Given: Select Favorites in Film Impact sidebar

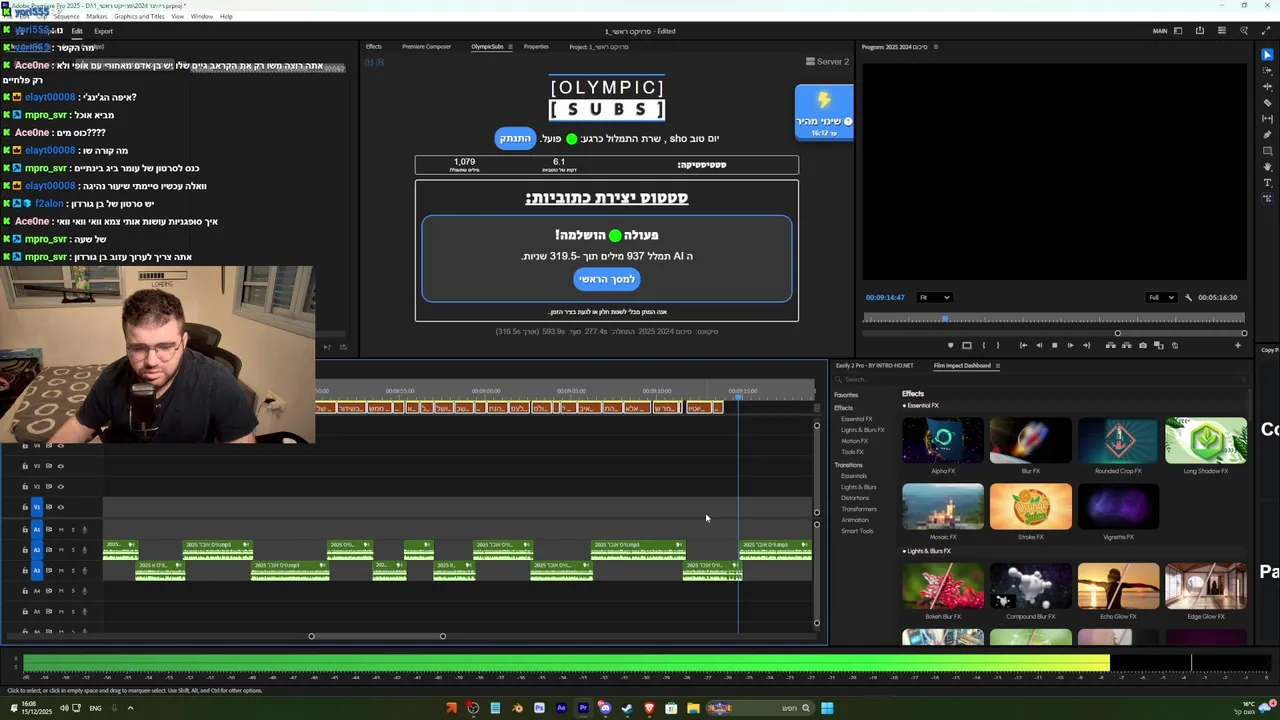Looking at the screenshot, I should (846, 395).
